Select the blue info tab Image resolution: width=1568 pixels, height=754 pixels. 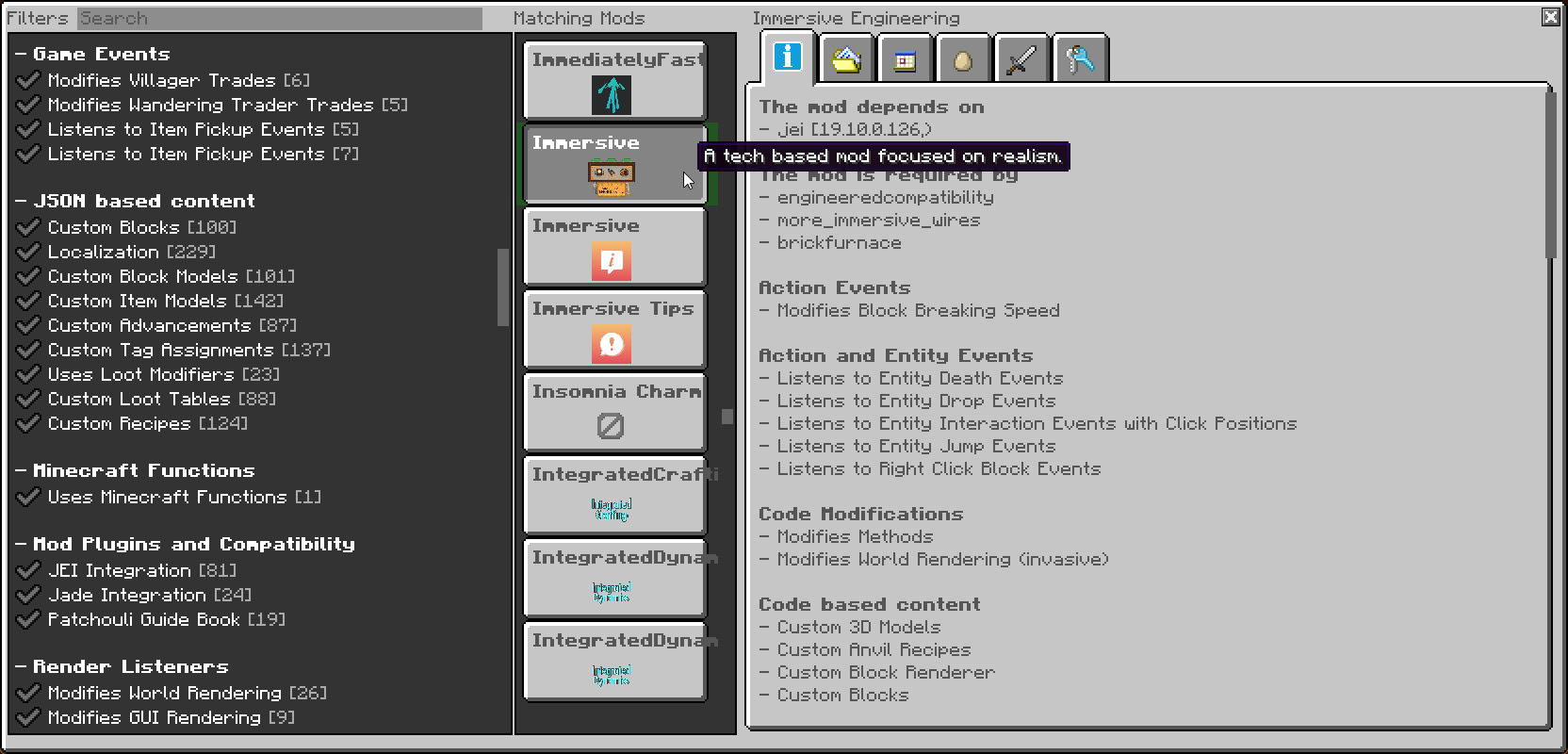coord(788,58)
